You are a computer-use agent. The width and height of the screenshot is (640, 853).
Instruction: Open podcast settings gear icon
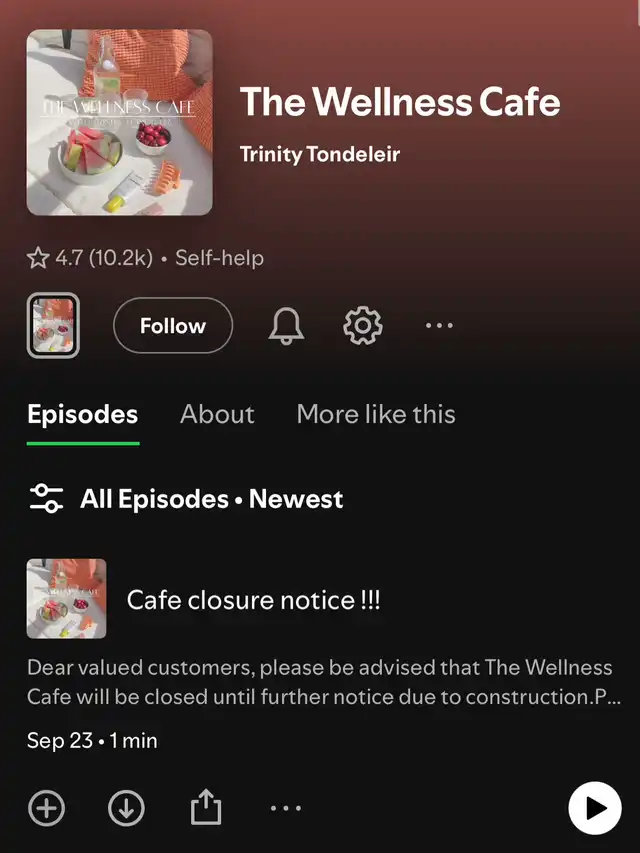pyautogui.click(x=363, y=325)
